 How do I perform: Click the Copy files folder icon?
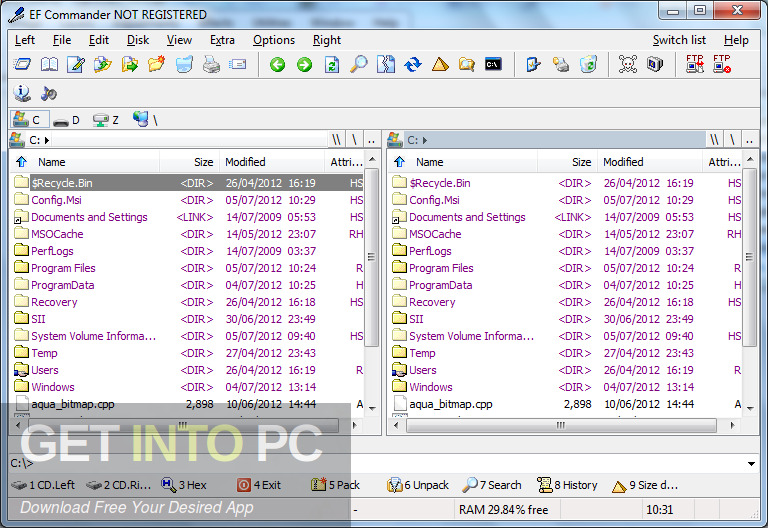click(102, 64)
